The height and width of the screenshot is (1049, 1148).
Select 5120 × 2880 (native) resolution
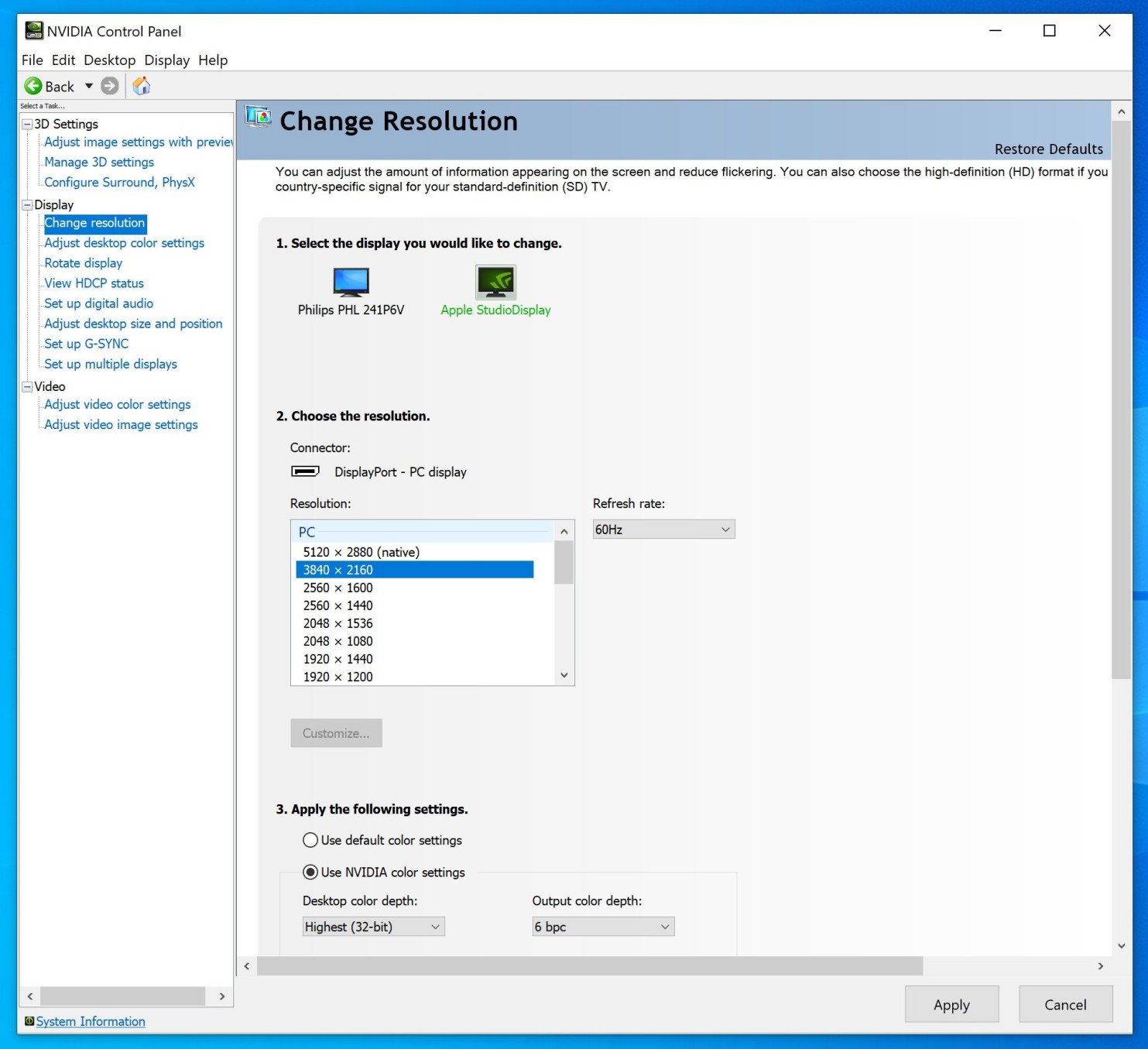coord(415,552)
